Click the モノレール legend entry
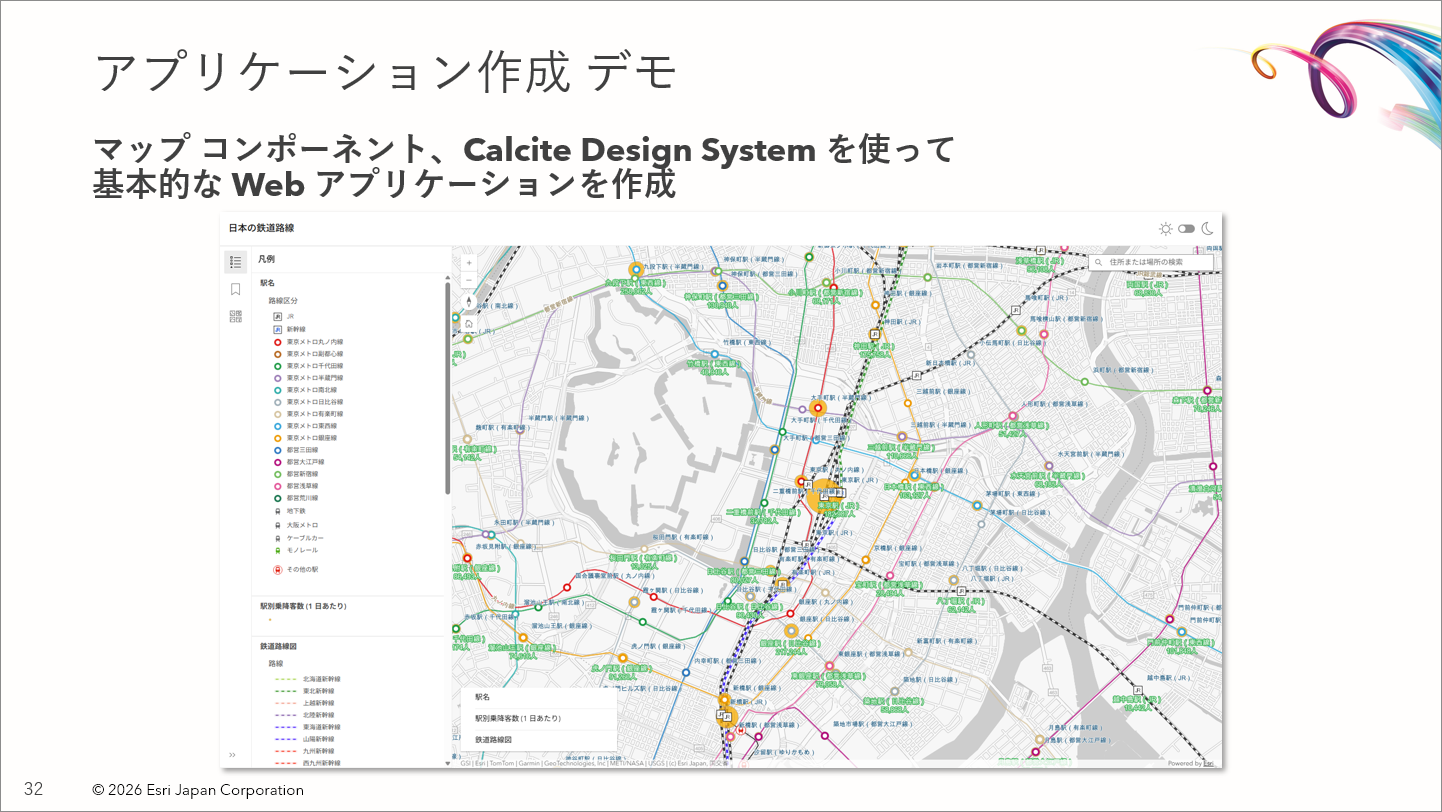Screen dimensions: 1442x812 click(x=294, y=551)
